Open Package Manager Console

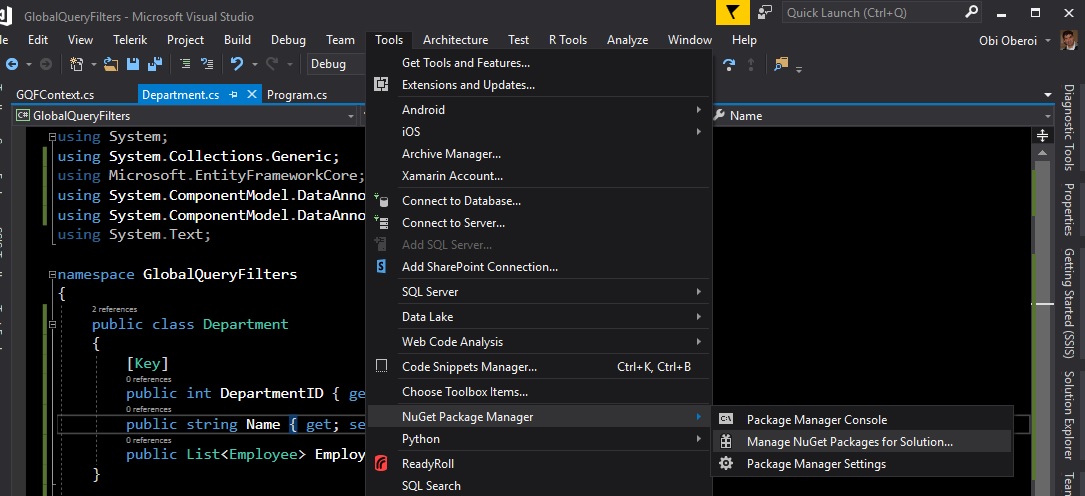pyautogui.click(x=816, y=419)
